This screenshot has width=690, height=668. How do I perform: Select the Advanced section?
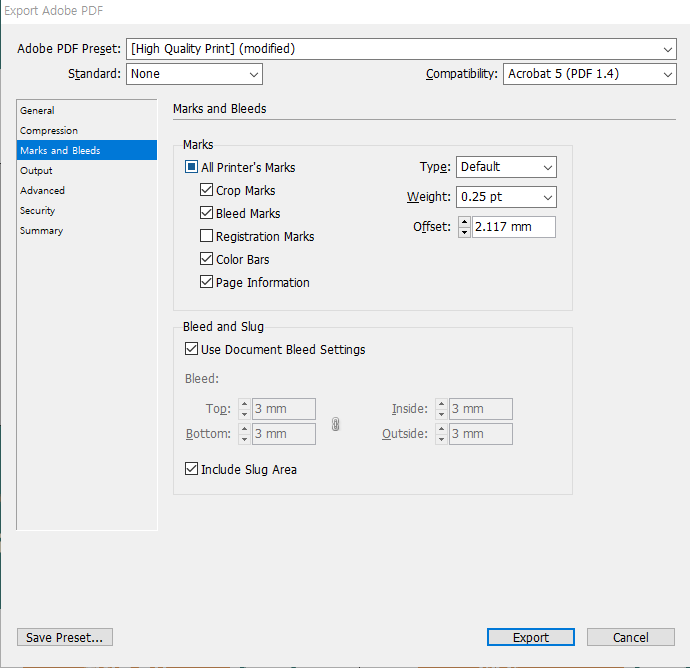point(87,191)
